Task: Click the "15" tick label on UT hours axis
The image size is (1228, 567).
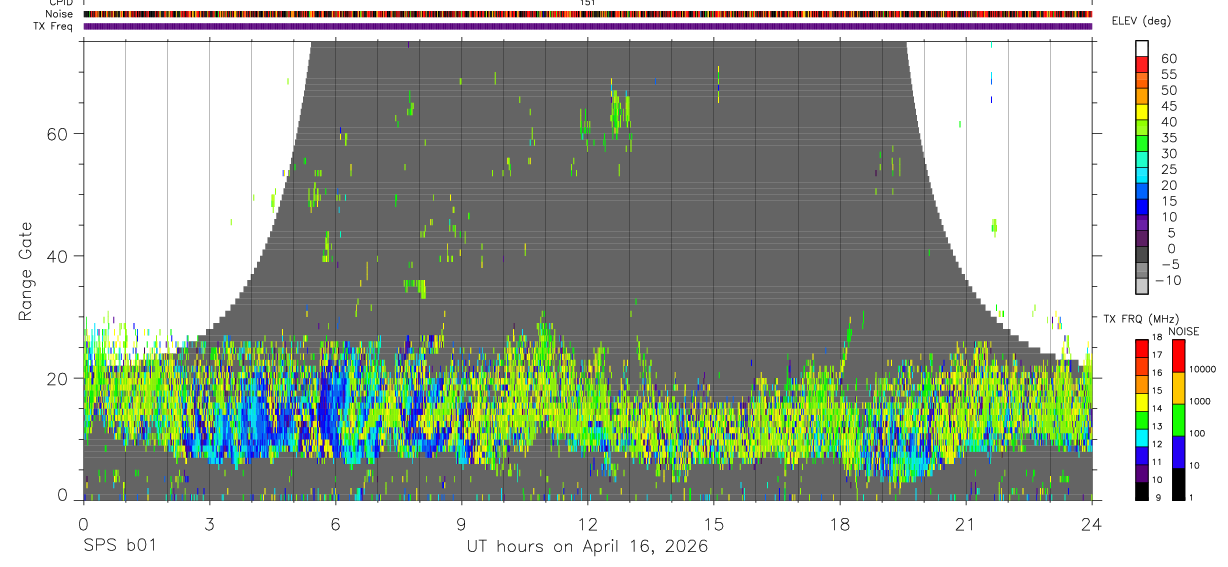Action: [713, 523]
